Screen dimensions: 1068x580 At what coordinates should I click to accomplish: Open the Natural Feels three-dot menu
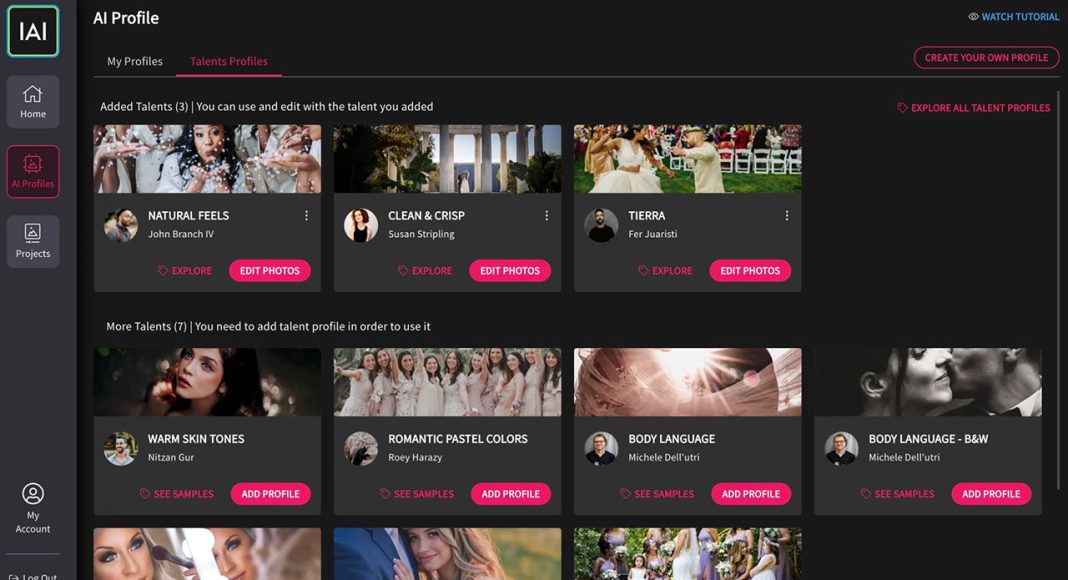click(307, 216)
